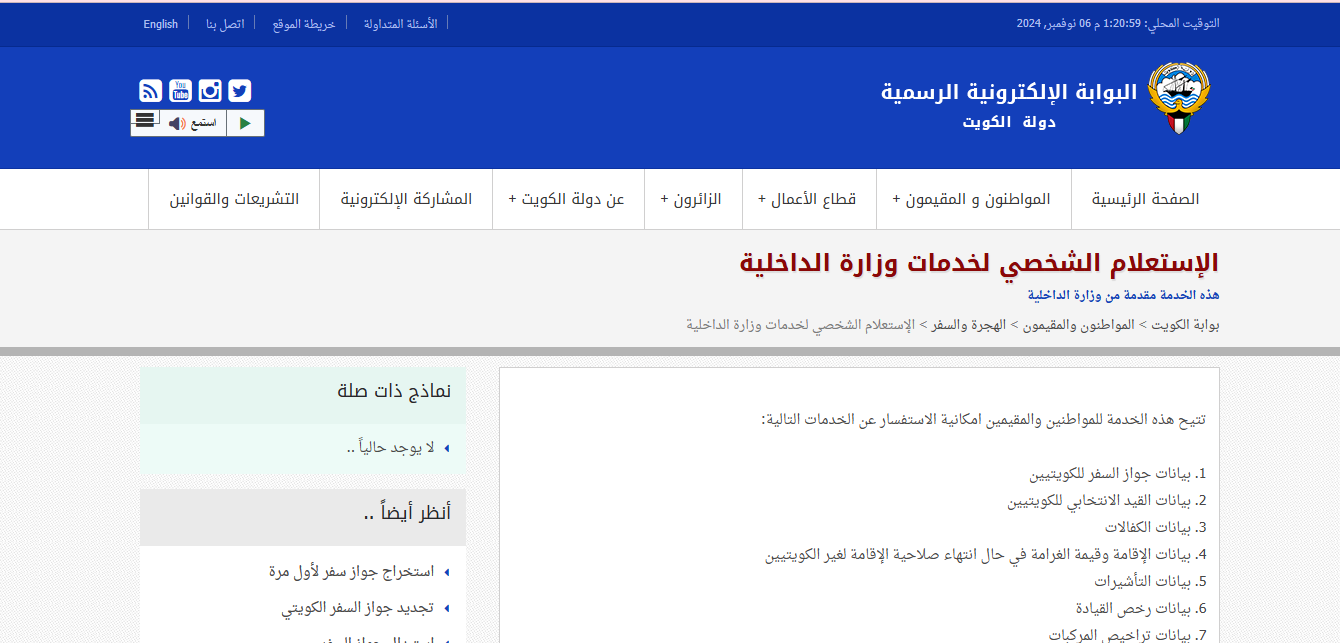Open the YouTube channel icon

coord(180,91)
